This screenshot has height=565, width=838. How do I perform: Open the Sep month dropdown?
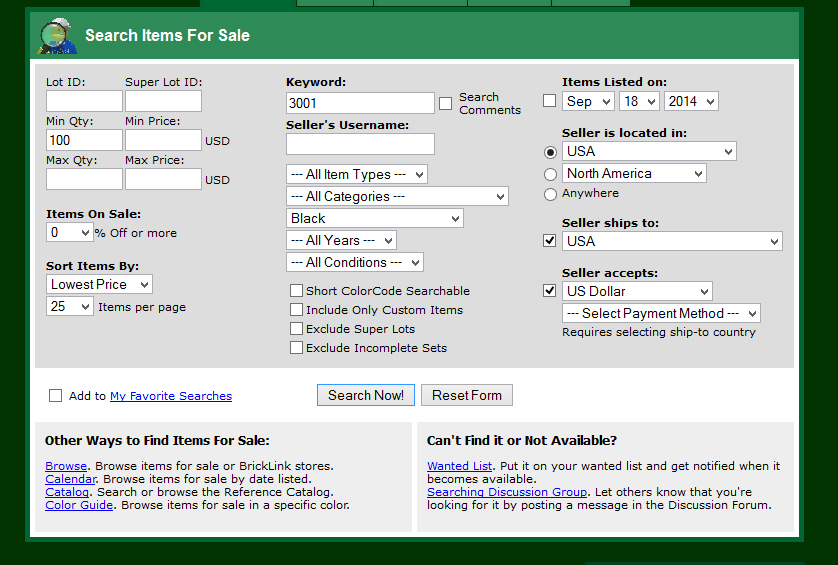588,101
